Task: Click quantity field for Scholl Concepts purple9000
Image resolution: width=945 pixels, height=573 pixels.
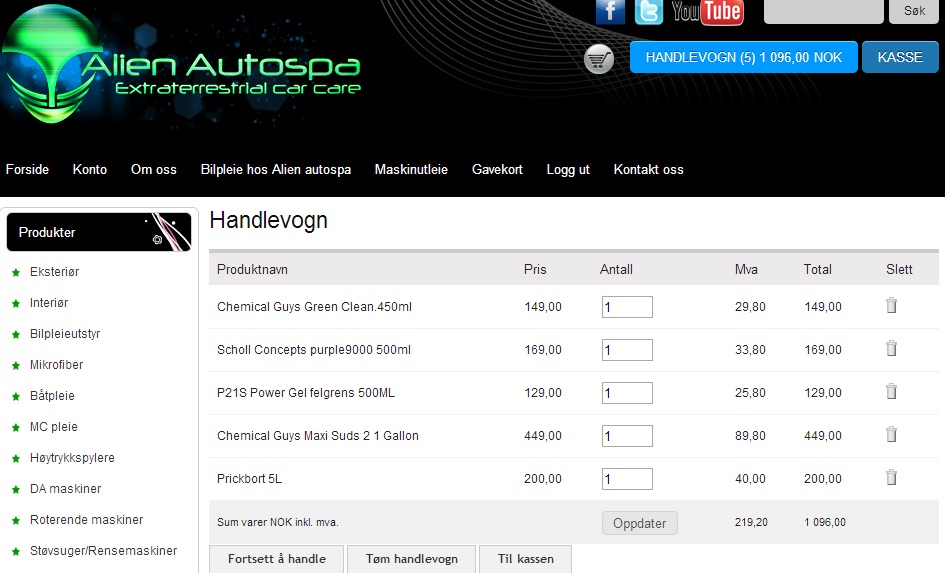Action: [627, 349]
